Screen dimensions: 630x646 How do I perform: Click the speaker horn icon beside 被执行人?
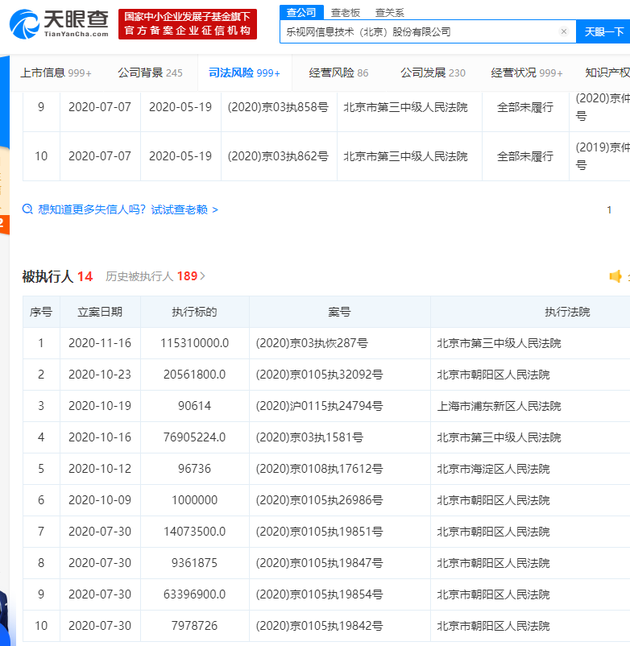[616, 276]
